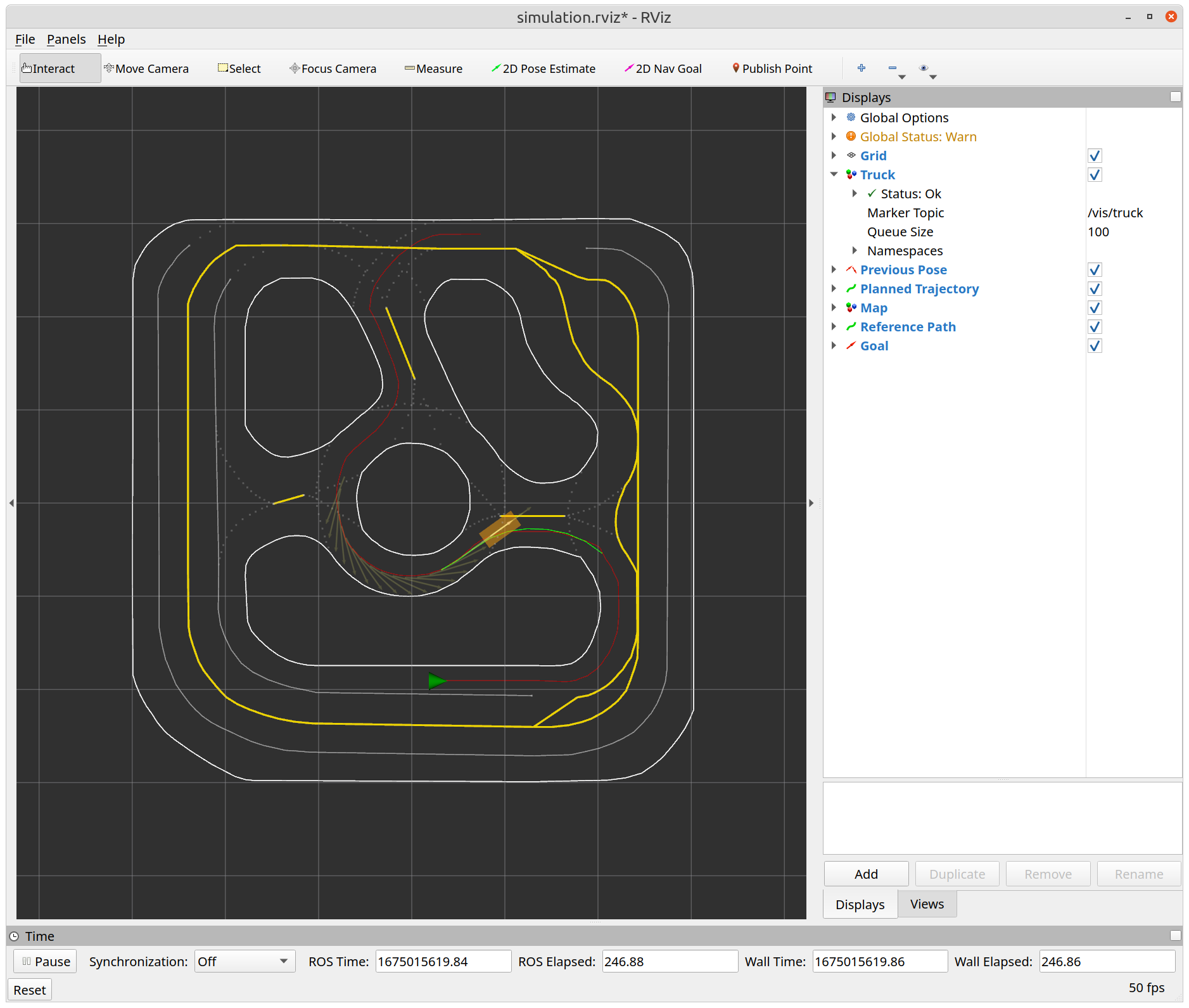Viewport: 1189px width, 1008px height.
Task: Click the Select tool in toolbar
Action: (239, 68)
